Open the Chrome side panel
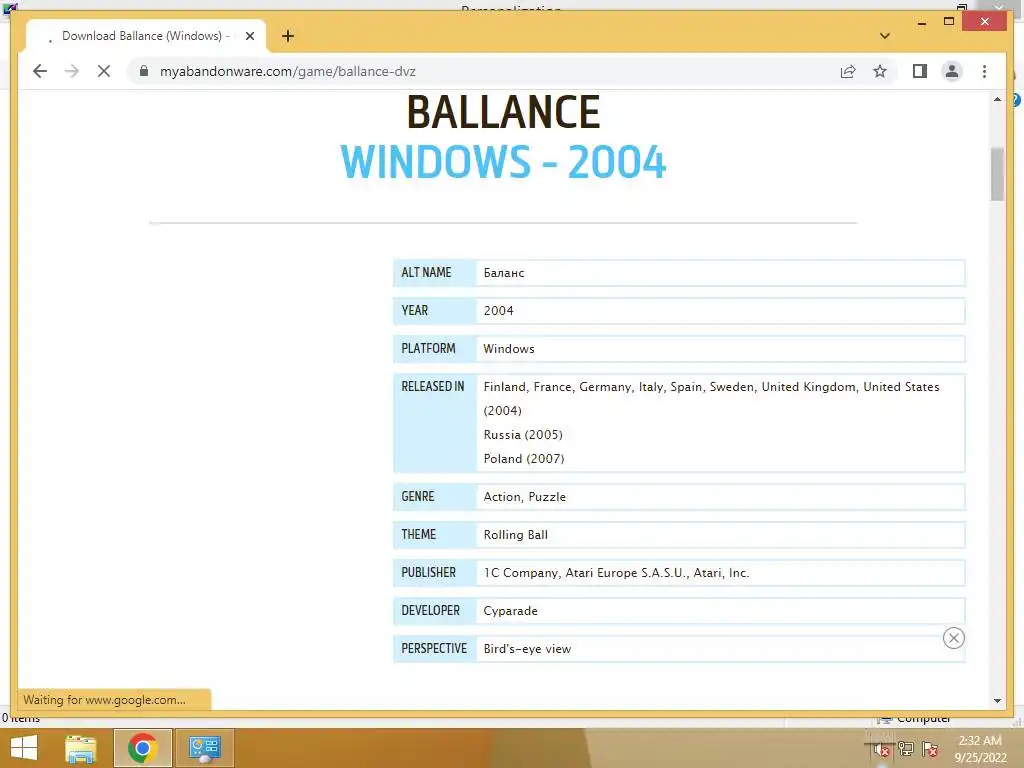Image resolution: width=1024 pixels, height=768 pixels. 920,71
